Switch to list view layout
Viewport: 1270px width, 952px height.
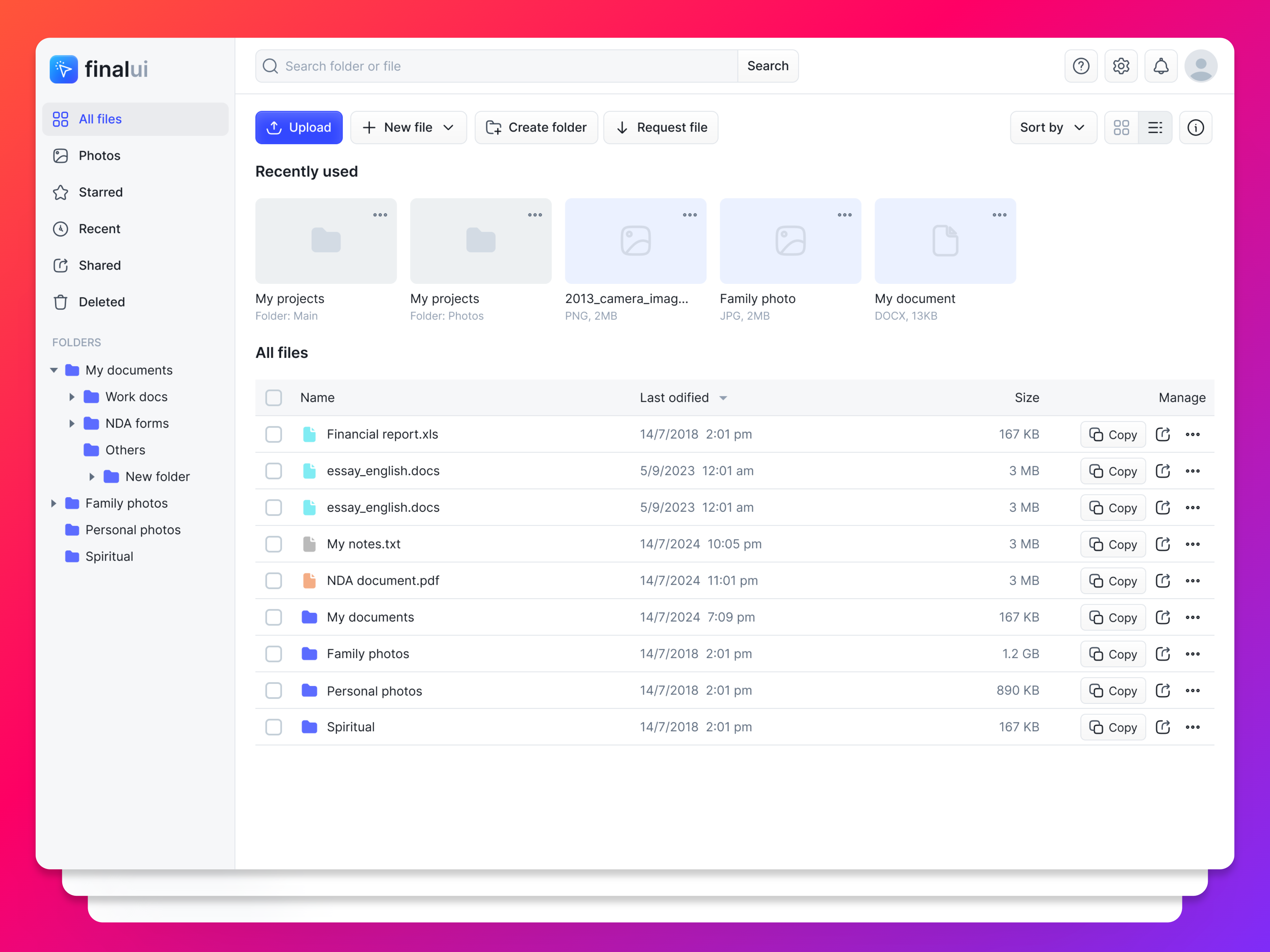point(1156,127)
